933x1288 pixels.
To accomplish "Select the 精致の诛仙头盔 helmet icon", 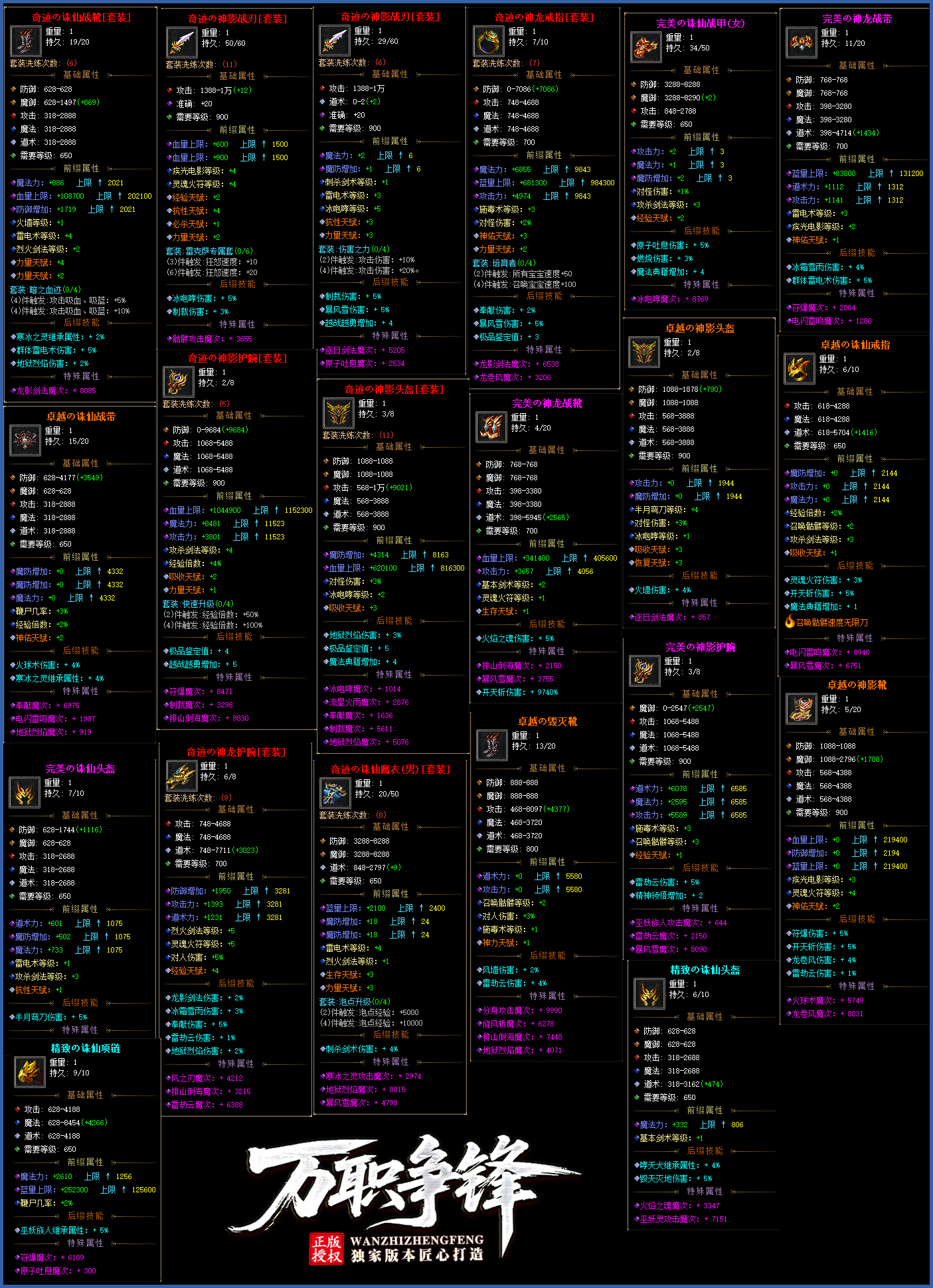I will point(649,994).
